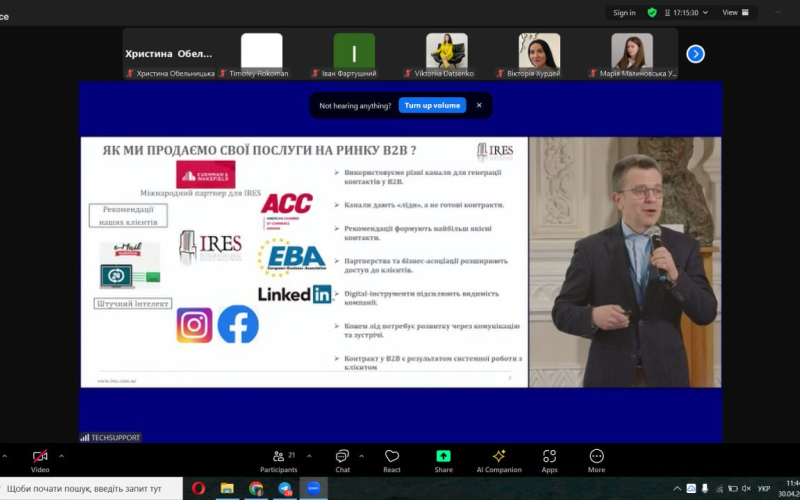Select Іван Фартушний participant tile
The height and width of the screenshot is (500, 800).
(354, 54)
